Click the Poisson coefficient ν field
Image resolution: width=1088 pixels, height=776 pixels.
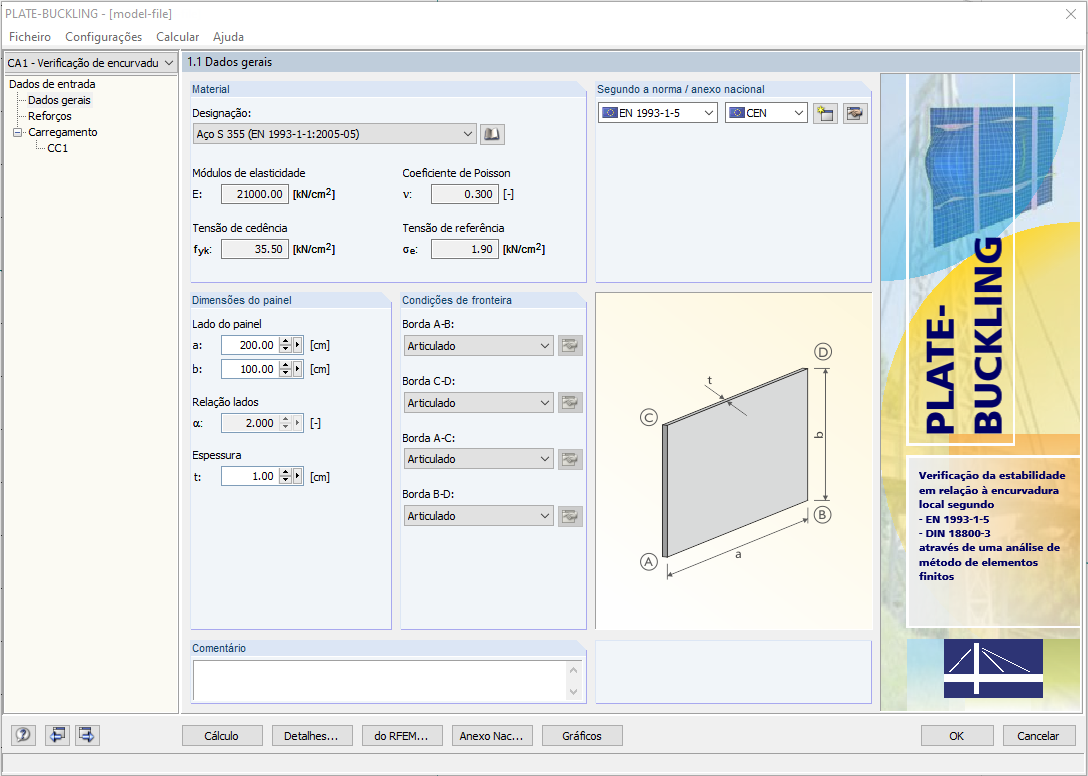(x=465, y=194)
